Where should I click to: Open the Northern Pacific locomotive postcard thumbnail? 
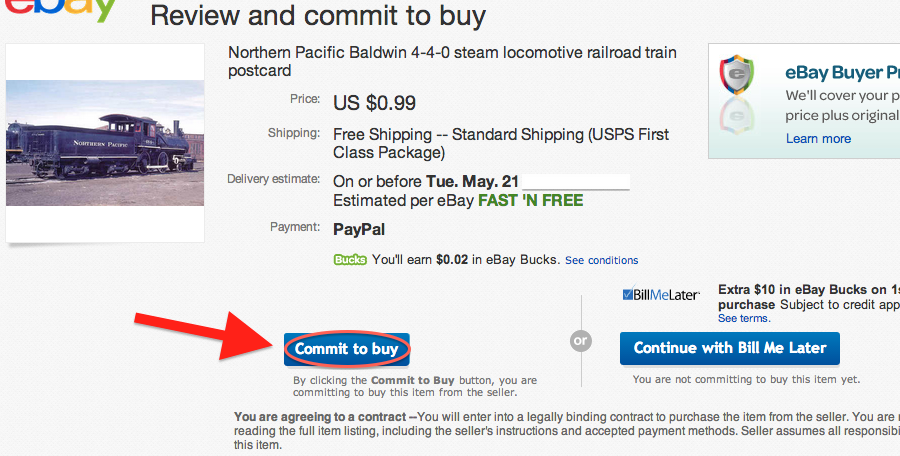[x=105, y=144]
